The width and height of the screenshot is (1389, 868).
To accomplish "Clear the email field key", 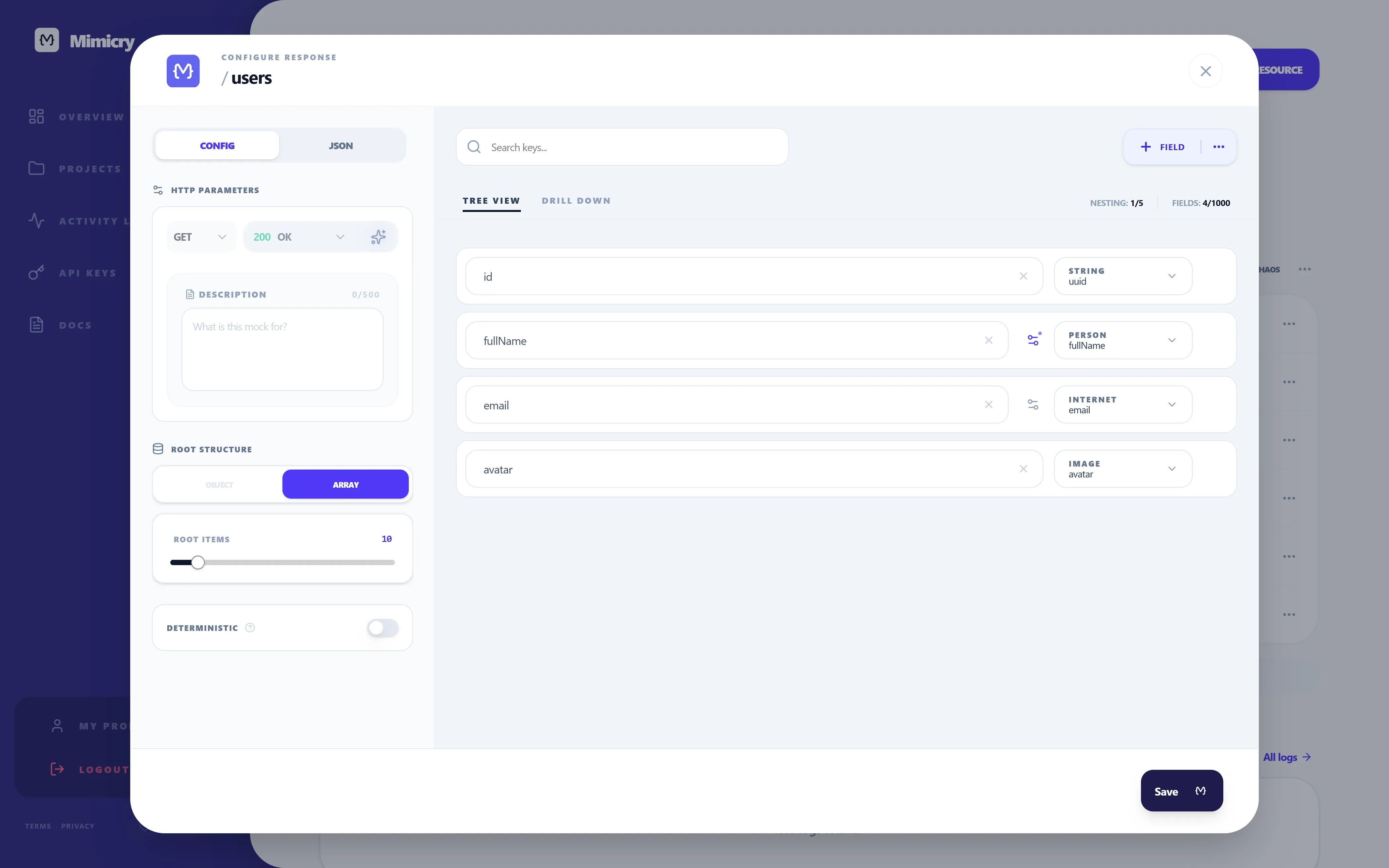I will coord(989,405).
